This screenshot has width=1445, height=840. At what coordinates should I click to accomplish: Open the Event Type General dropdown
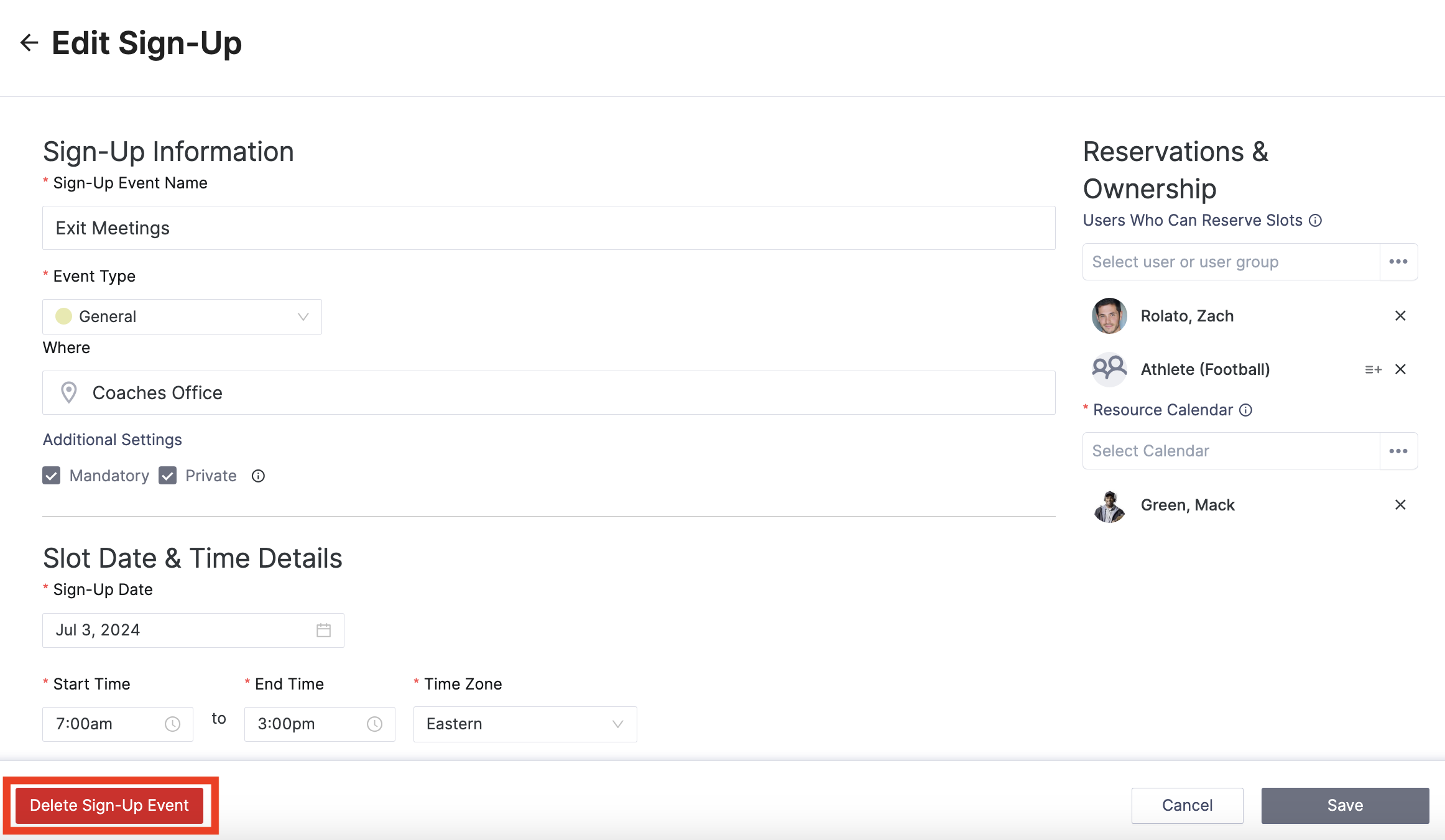coord(182,317)
